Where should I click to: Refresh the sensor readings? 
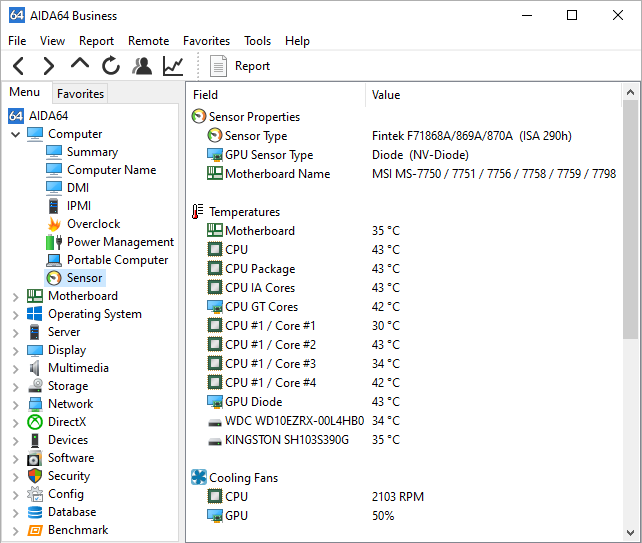(111, 66)
